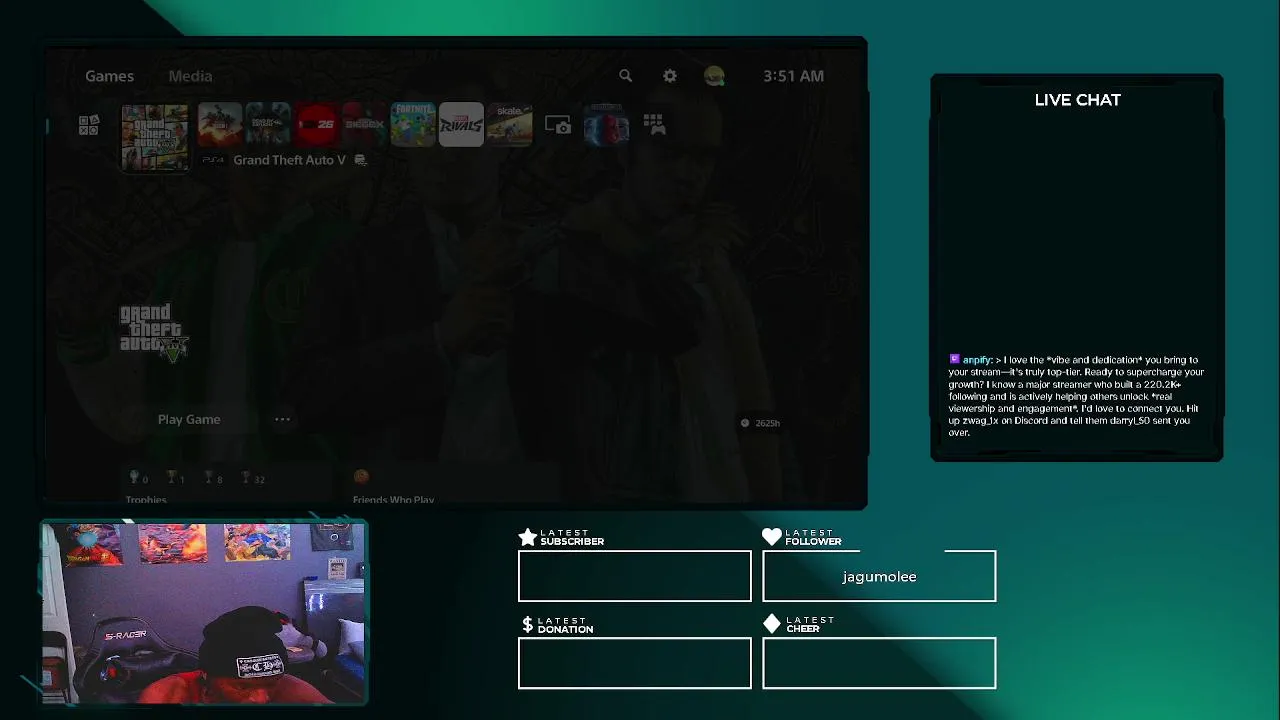Open the Trophies card label
The height and width of the screenshot is (720, 1280).
146,499
